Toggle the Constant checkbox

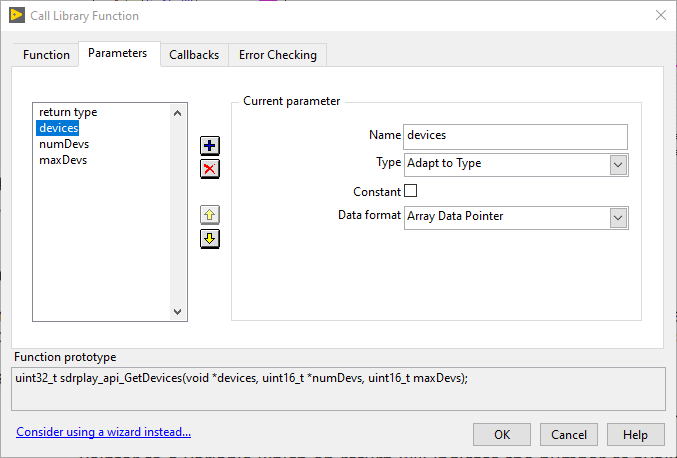point(410,191)
